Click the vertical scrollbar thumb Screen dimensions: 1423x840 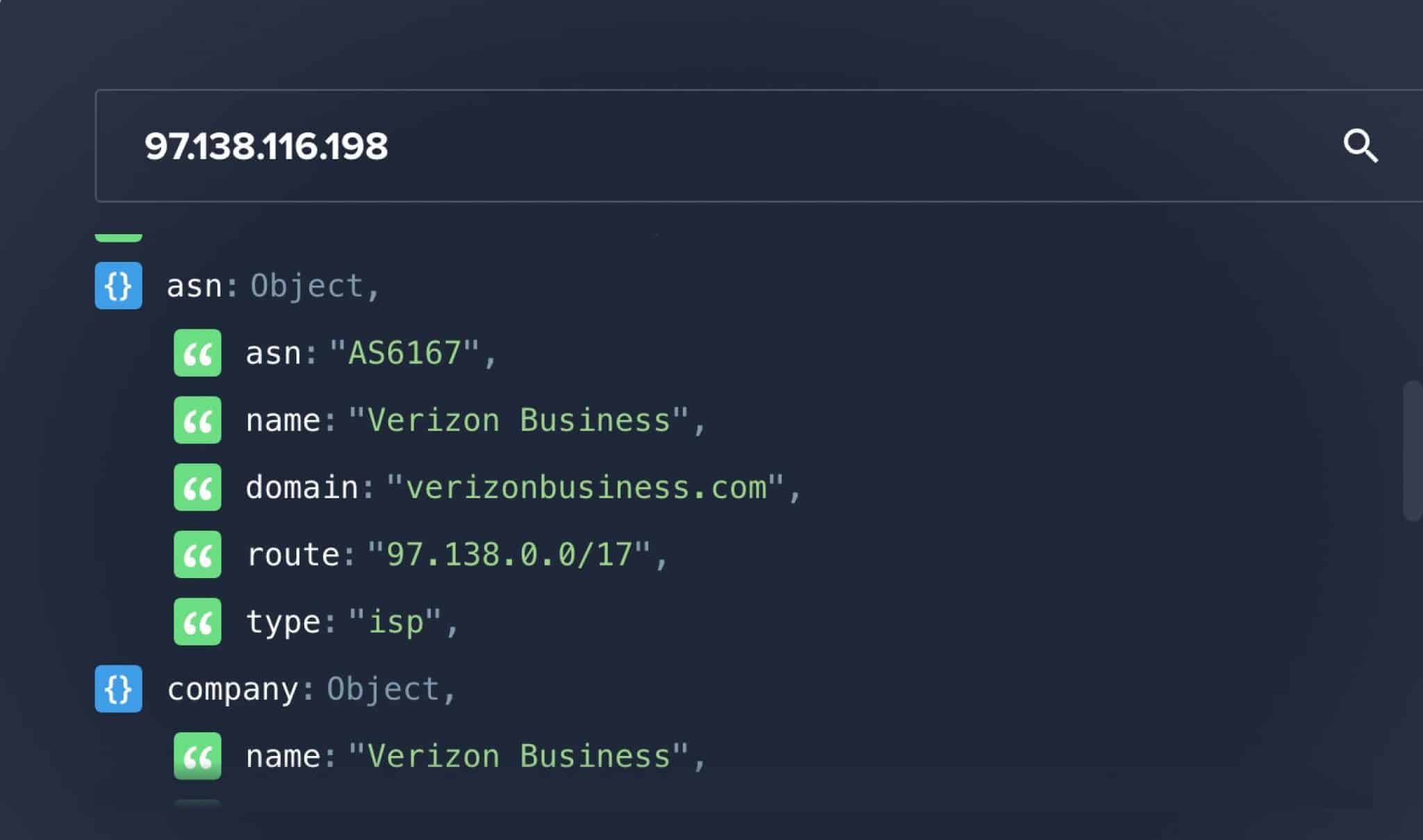1412,450
